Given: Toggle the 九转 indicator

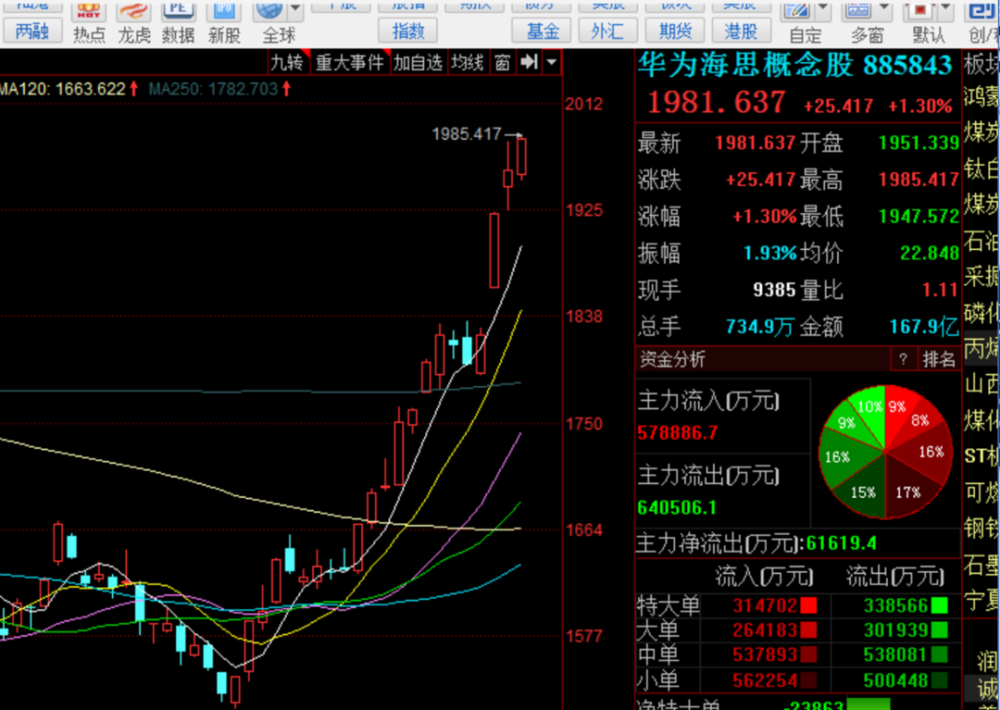Looking at the screenshot, I should coord(288,63).
